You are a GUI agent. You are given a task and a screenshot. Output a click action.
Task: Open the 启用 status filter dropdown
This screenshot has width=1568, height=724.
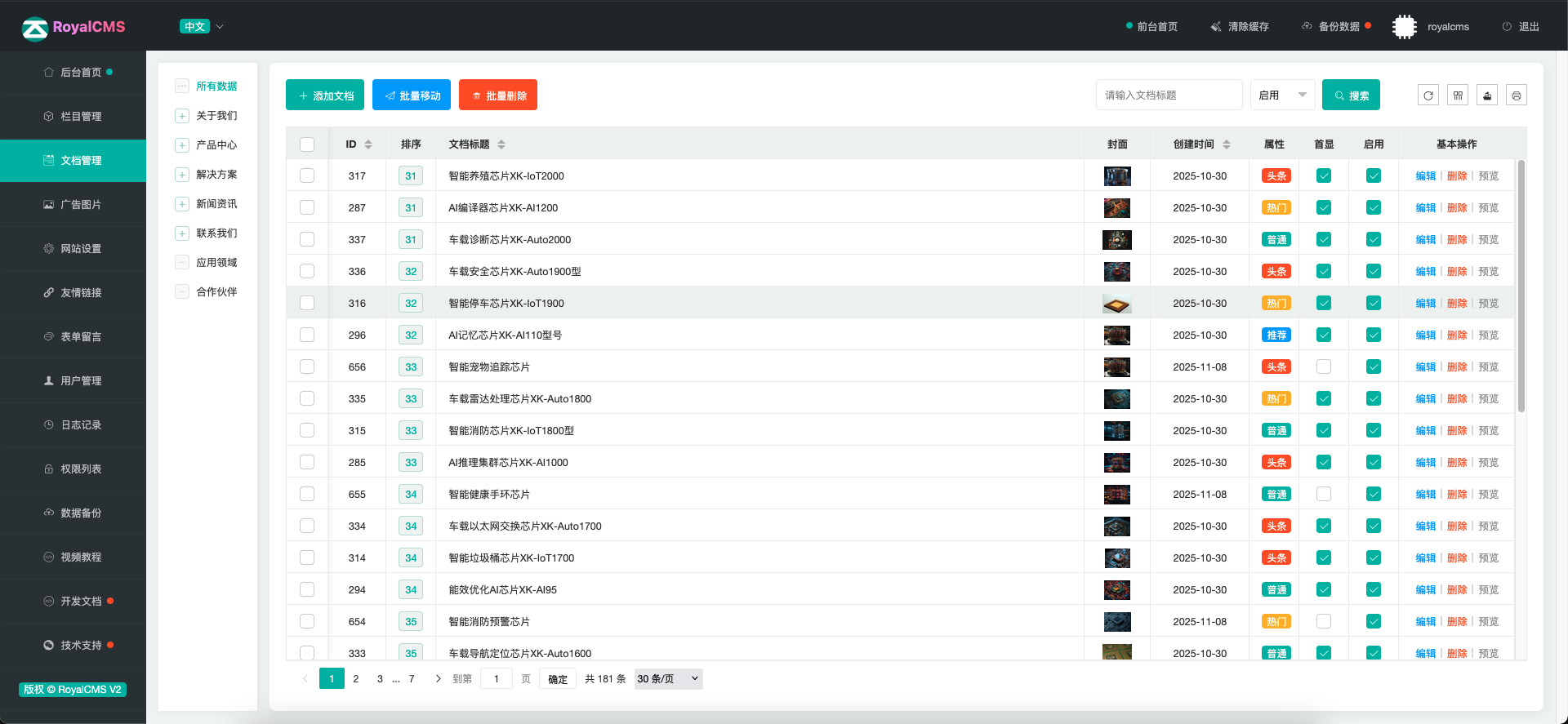coord(1282,95)
